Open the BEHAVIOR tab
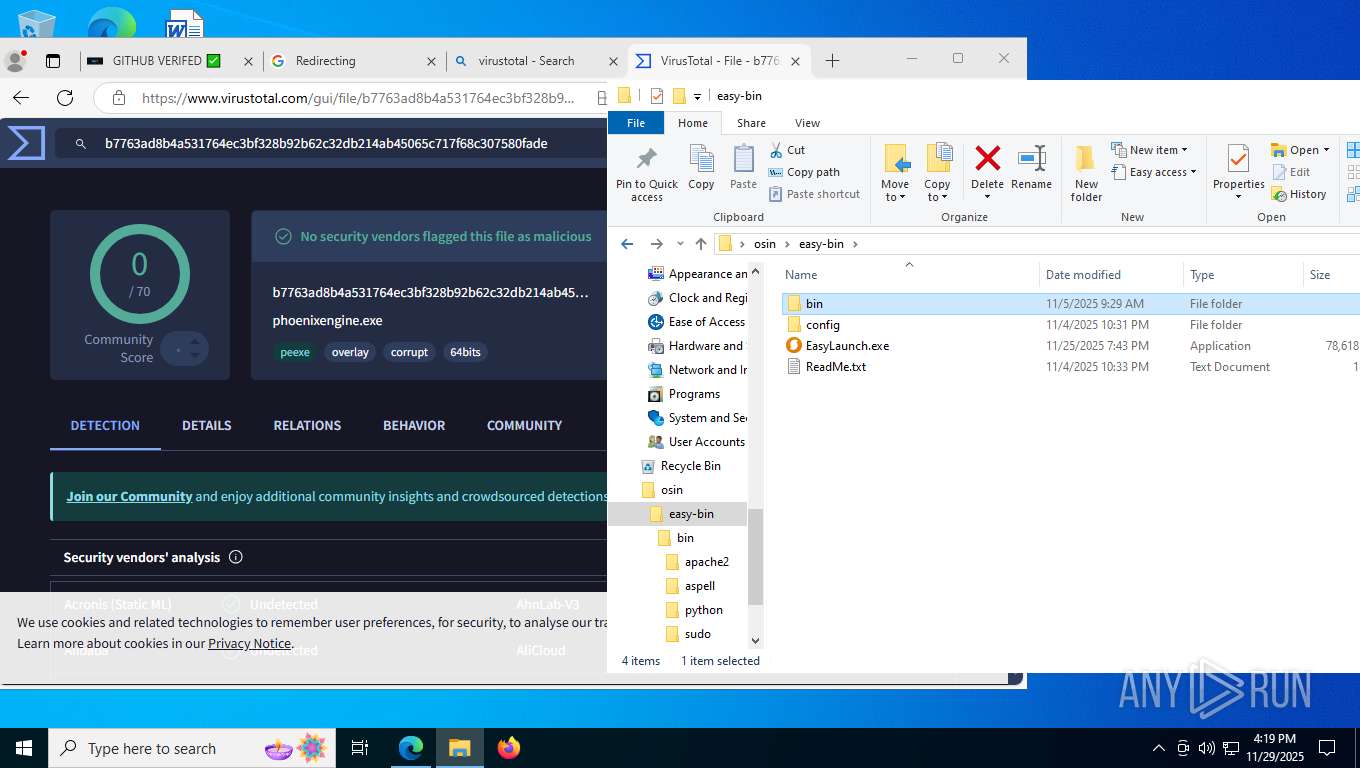Image resolution: width=1360 pixels, height=768 pixels. pyautogui.click(x=414, y=425)
